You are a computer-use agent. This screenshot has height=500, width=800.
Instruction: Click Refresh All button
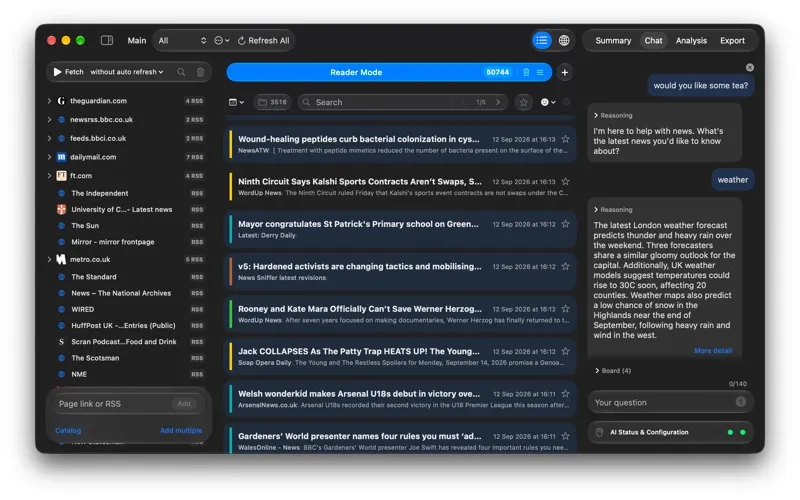point(263,40)
